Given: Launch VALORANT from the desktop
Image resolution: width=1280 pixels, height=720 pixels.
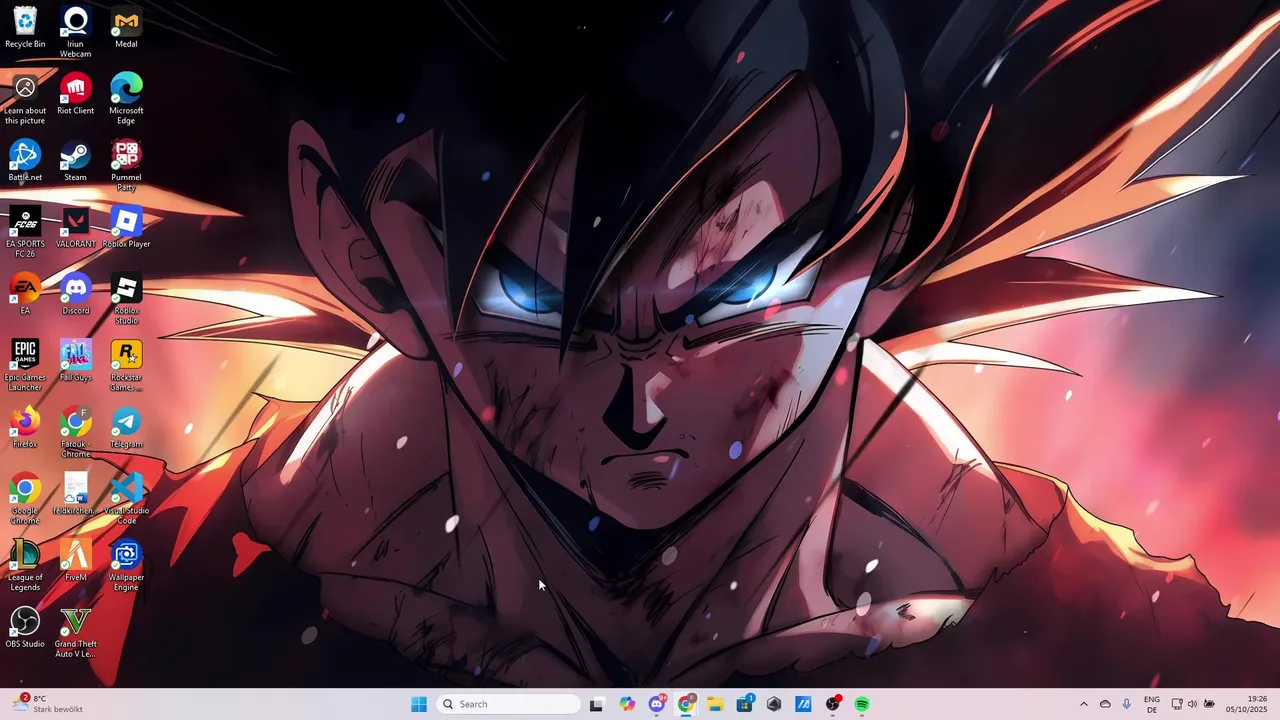Looking at the screenshot, I should pyautogui.click(x=75, y=228).
